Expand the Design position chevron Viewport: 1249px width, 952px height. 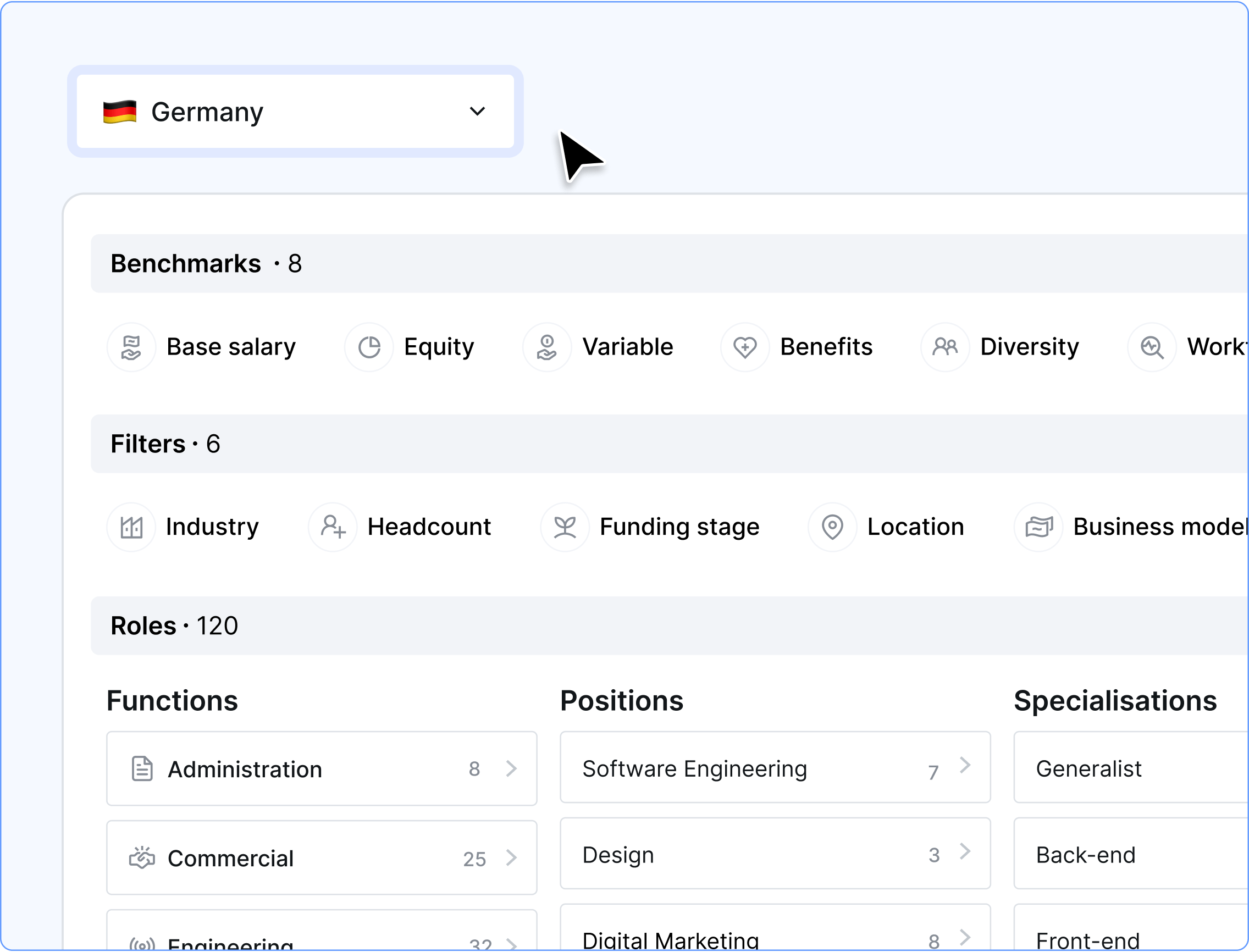tap(965, 852)
